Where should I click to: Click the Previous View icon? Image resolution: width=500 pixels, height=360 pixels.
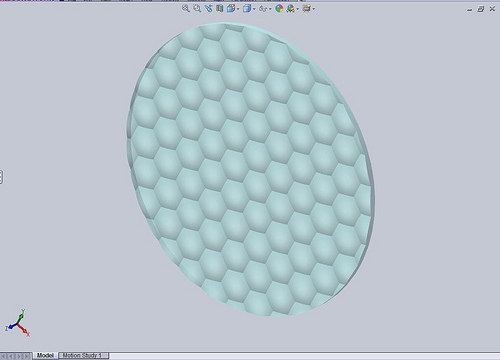pyautogui.click(x=209, y=8)
